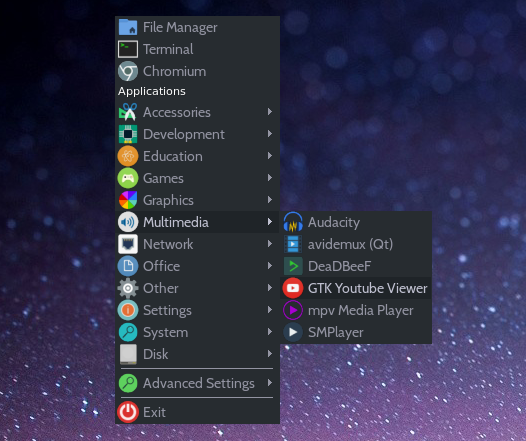526x441 pixels.
Task: Click the Audacity headphones icon
Action: 293,222
